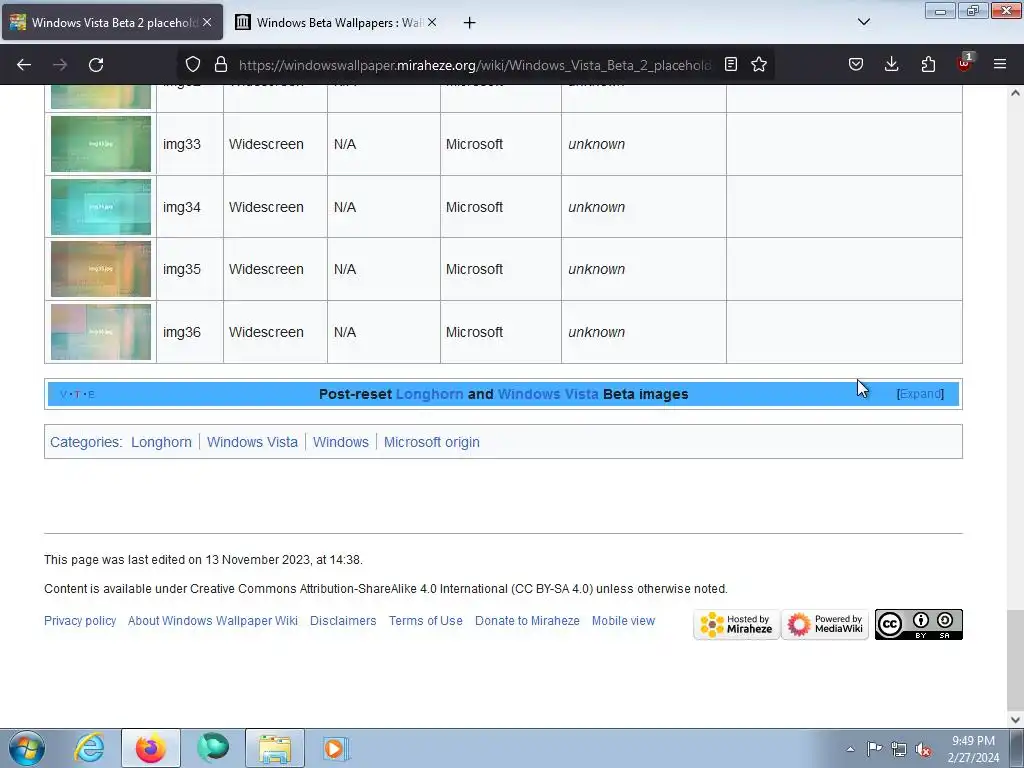Open Windows Vista link in navbox title

548,394
